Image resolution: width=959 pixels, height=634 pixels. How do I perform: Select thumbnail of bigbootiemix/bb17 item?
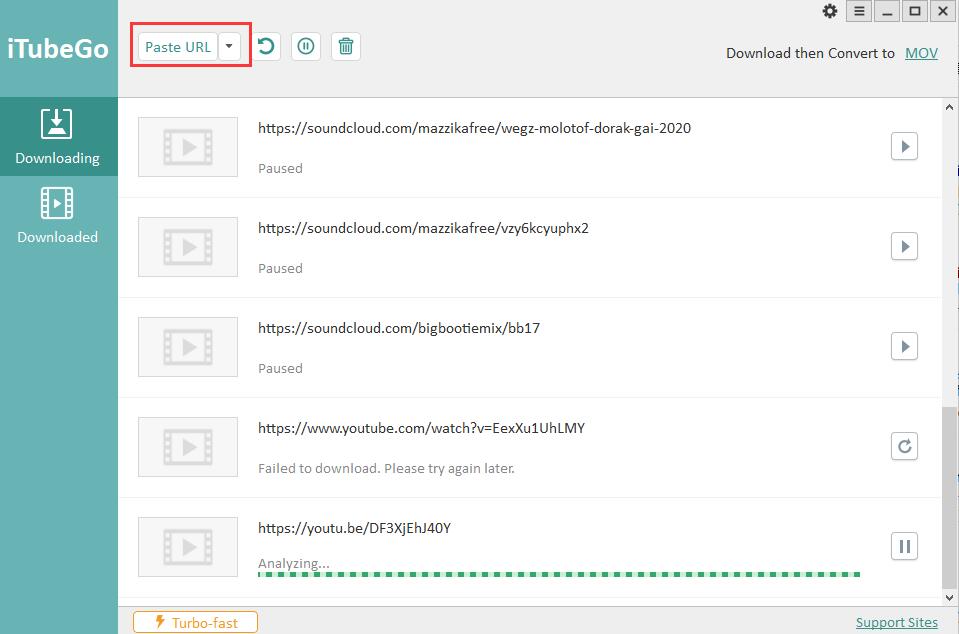tap(188, 347)
